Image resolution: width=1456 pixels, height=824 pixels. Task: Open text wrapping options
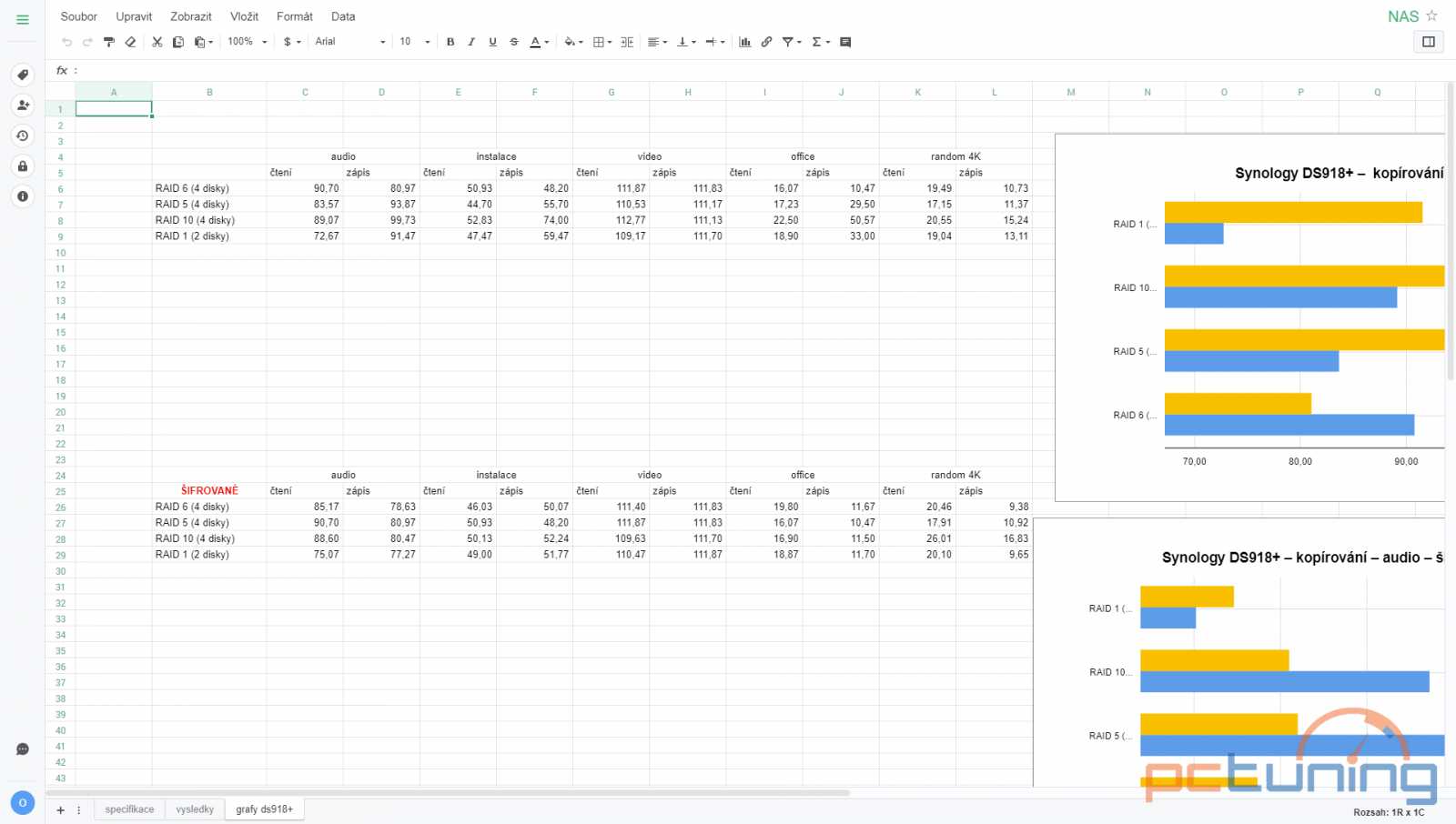tap(715, 42)
